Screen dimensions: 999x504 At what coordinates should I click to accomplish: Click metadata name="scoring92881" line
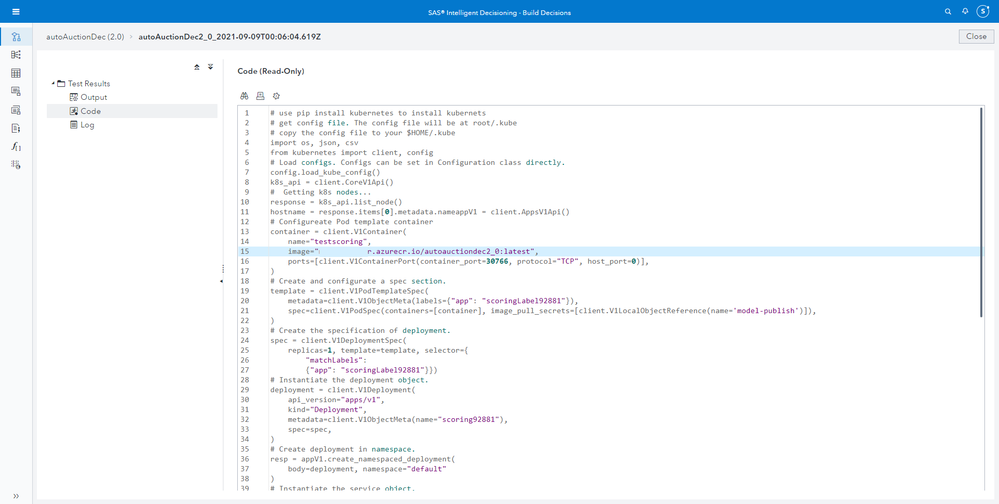click(x=399, y=419)
